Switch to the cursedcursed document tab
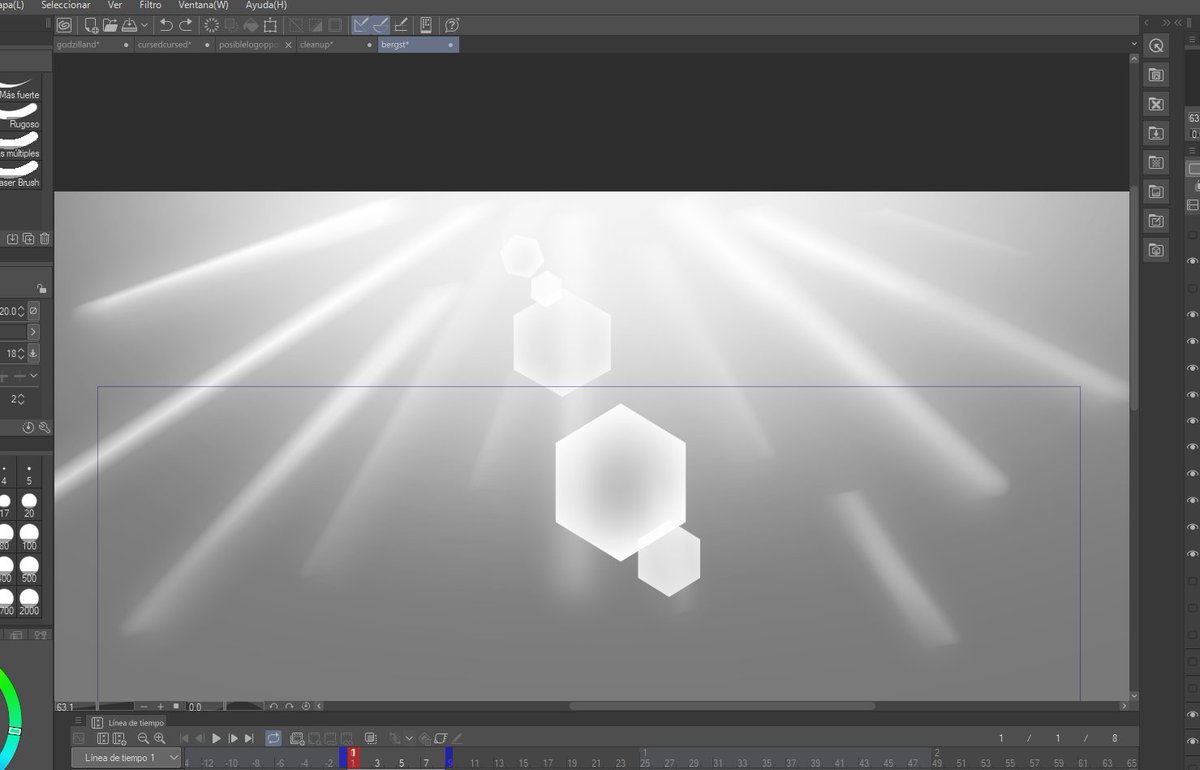This screenshot has width=1200, height=770. tap(174, 45)
